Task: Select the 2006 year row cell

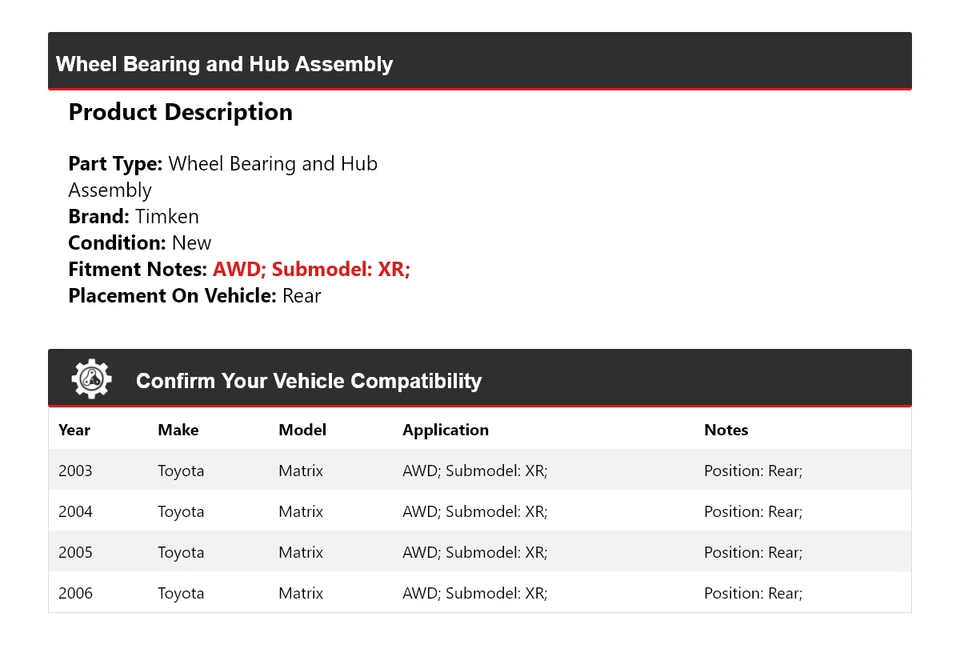Action: coord(75,593)
